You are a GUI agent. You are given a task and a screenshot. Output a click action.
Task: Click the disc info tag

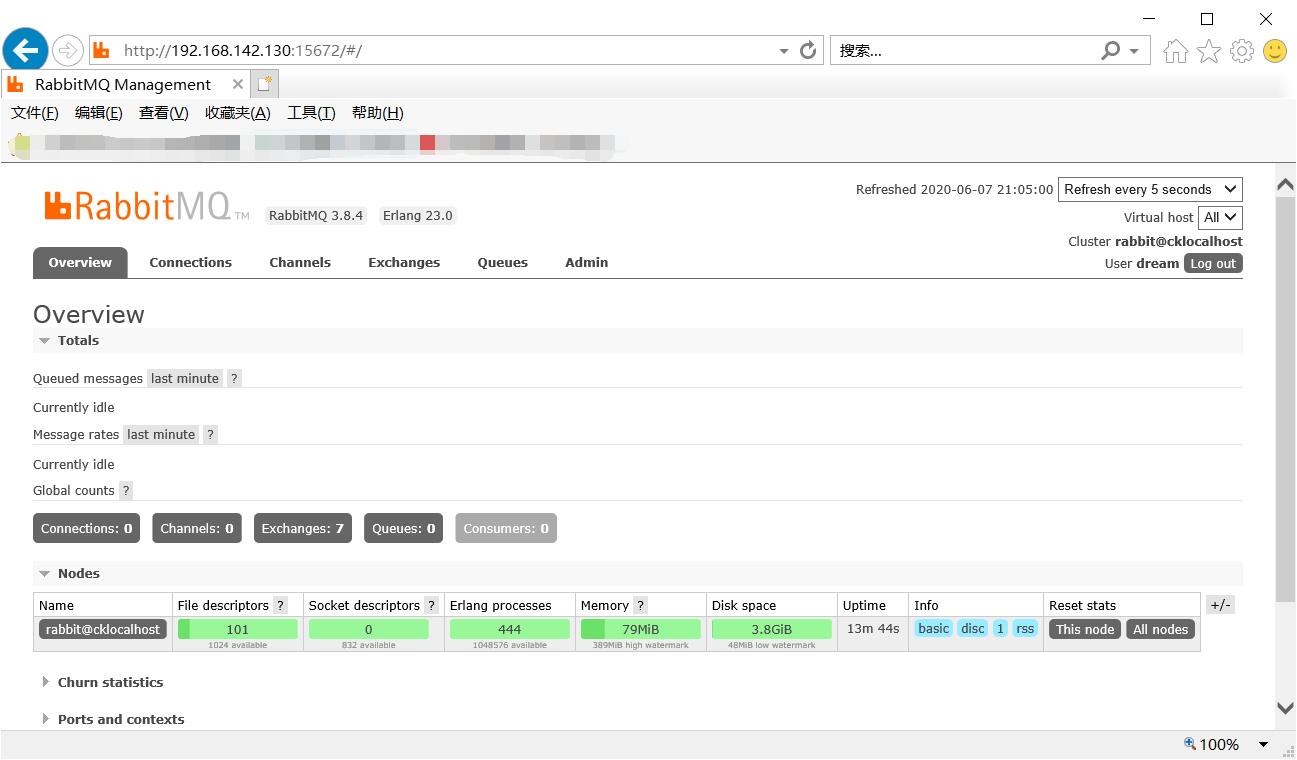(x=973, y=628)
